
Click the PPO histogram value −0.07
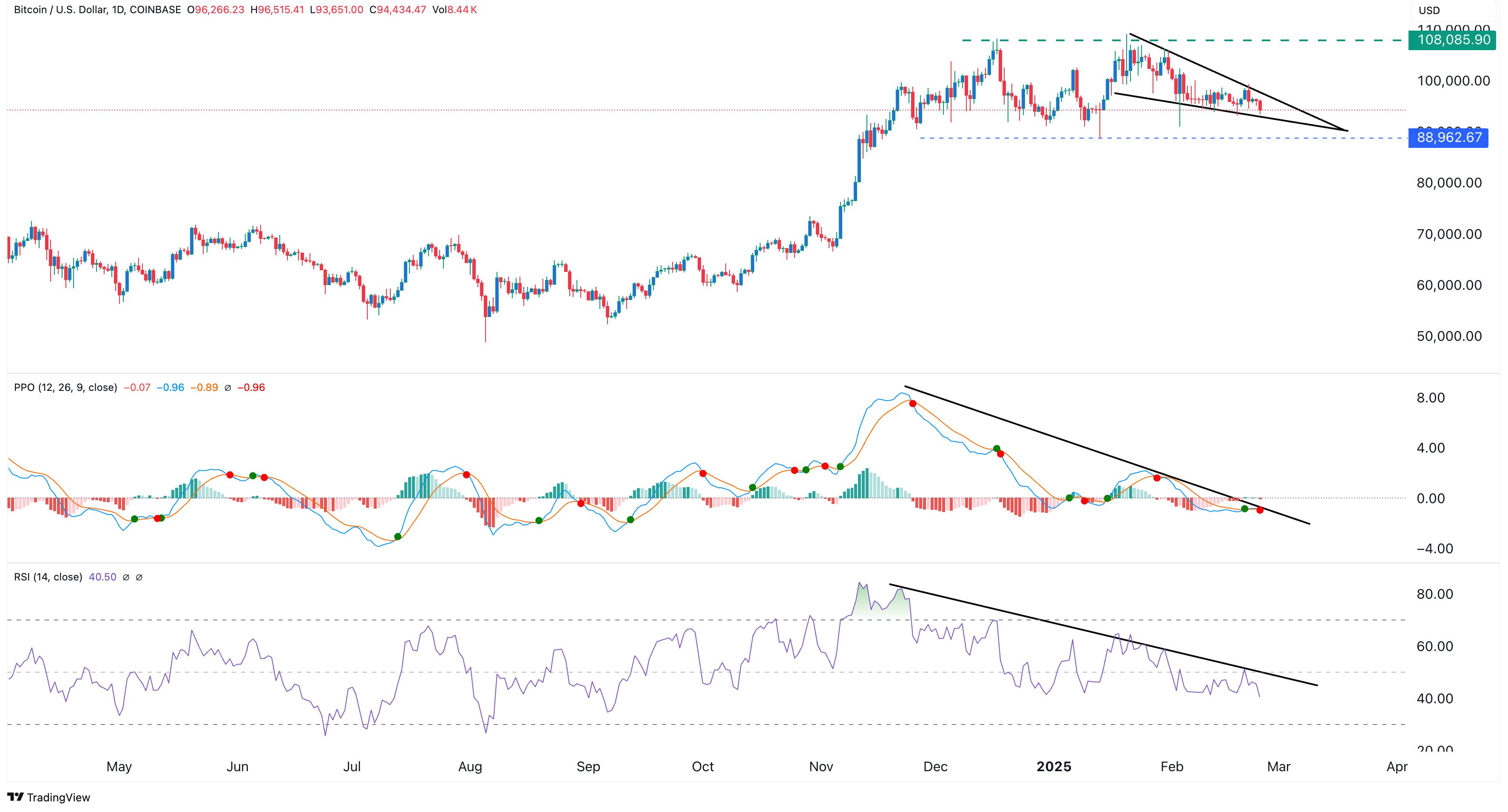137,388
